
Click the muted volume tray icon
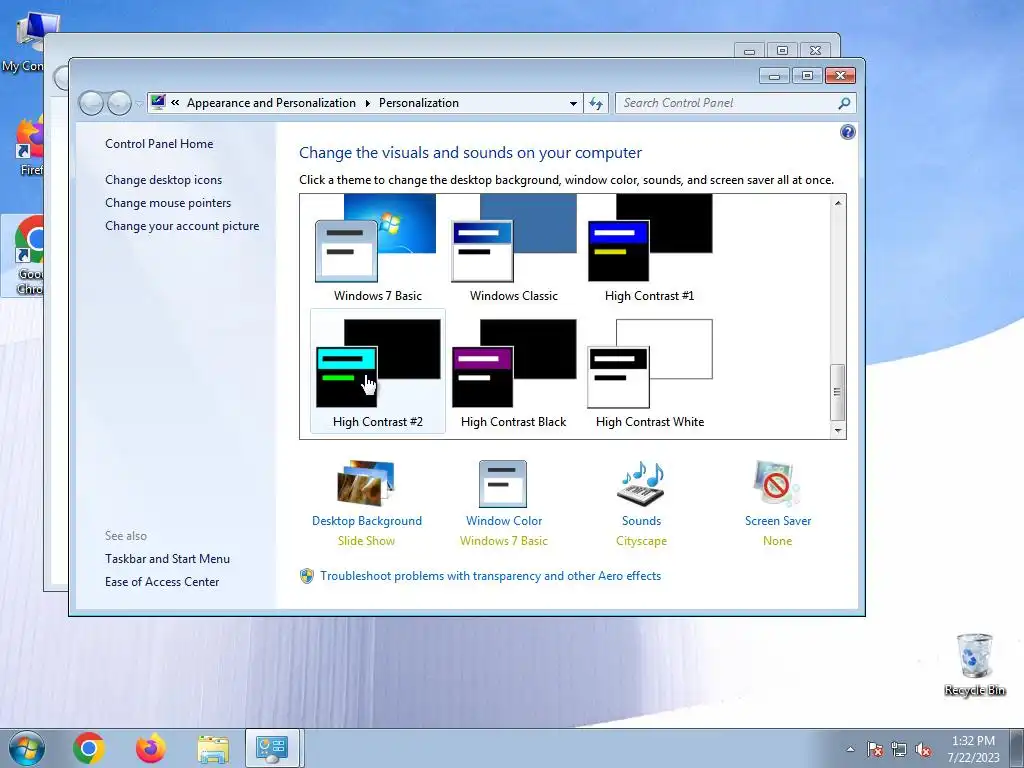[x=923, y=750]
